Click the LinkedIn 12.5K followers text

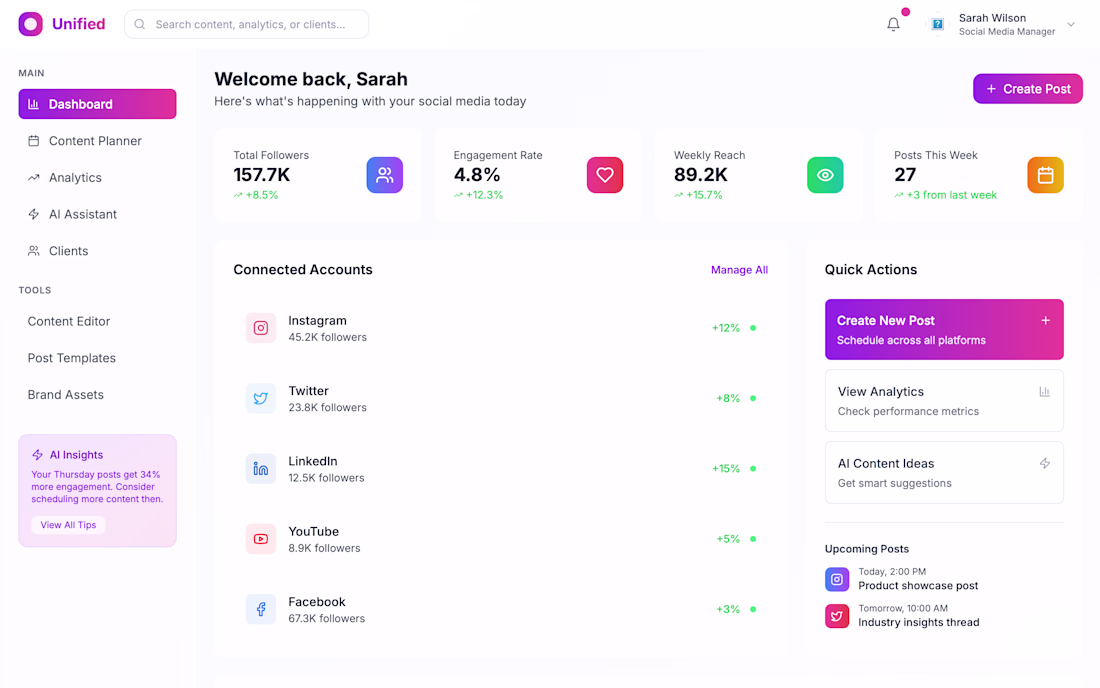pyautogui.click(x=326, y=478)
